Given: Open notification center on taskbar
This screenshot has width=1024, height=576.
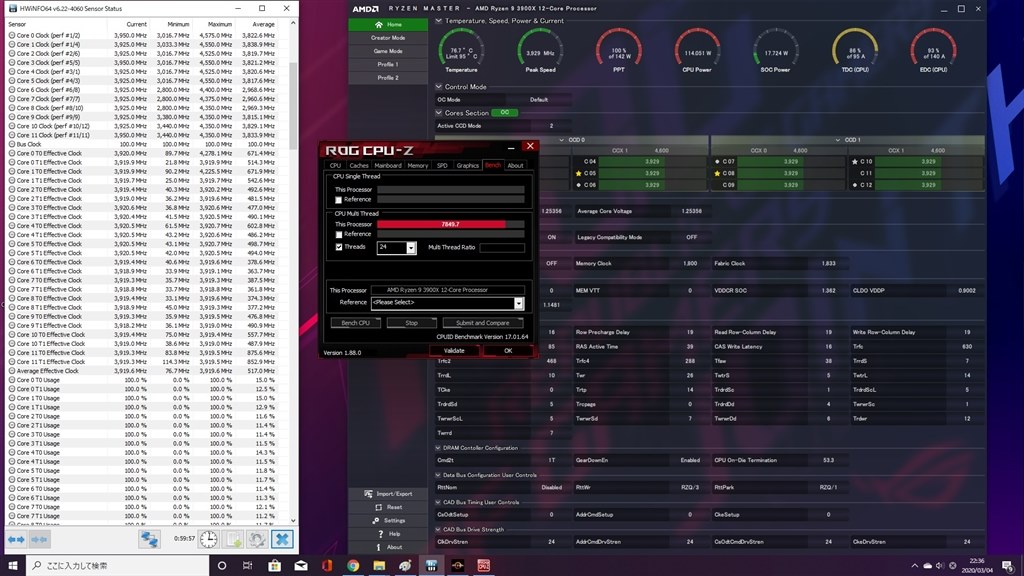Looking at the screenshot, I should (1008, 566).
